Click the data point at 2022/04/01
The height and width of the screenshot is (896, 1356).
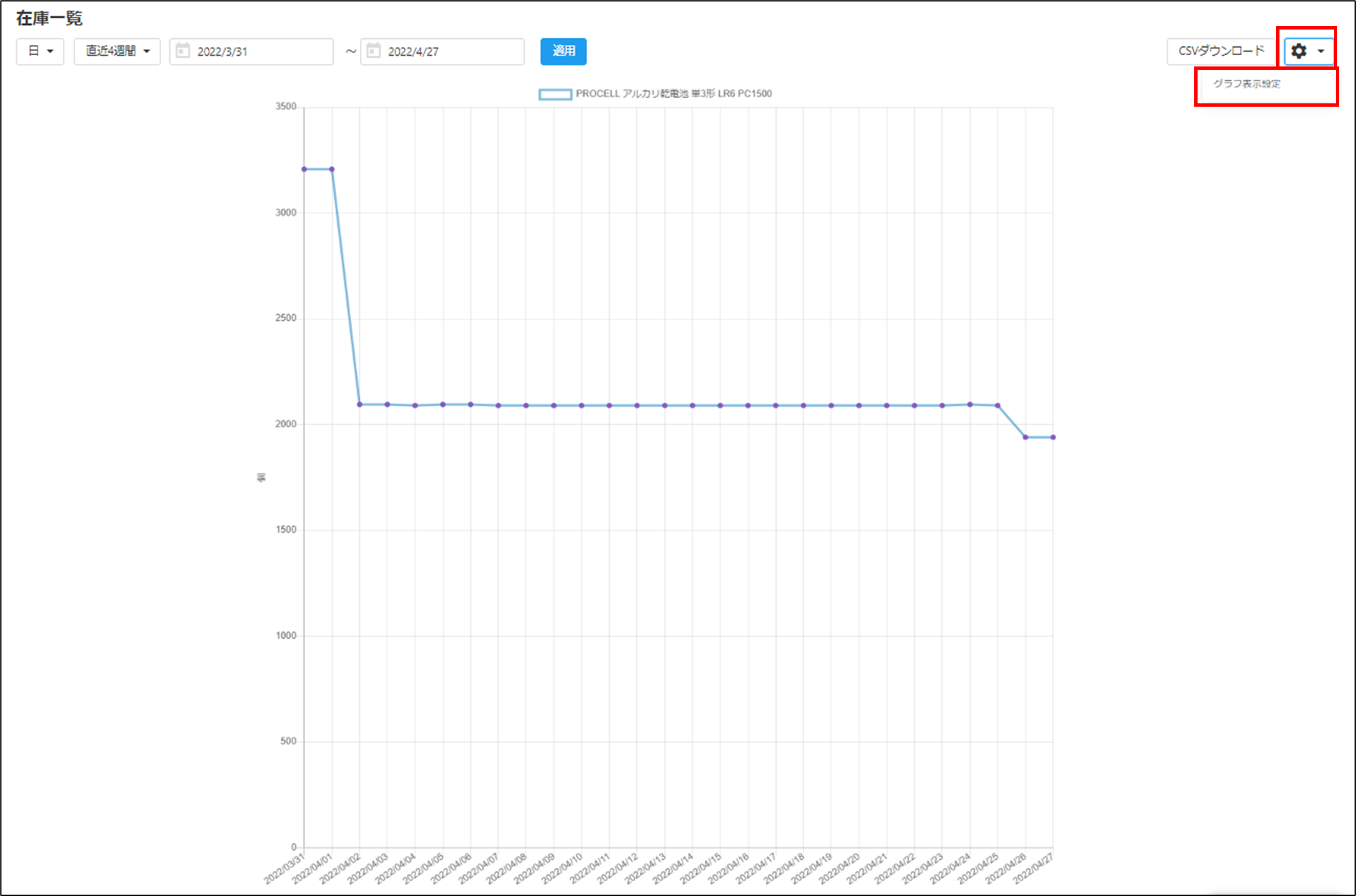(x=332, y=169)
